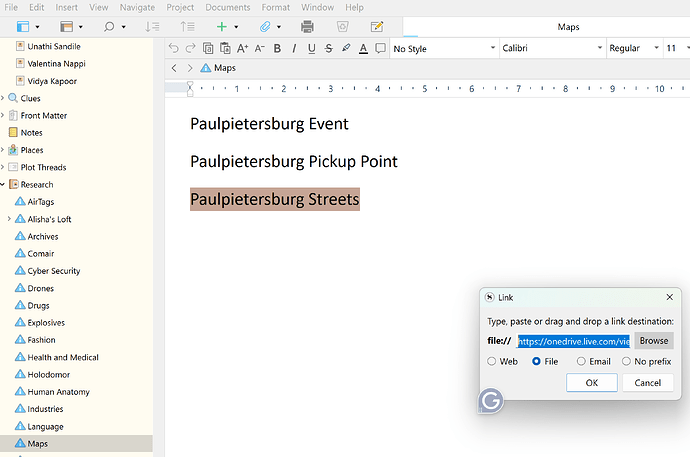Viewport: 690px width, 457px height.
Task: Go back with the left navigation arrow
Action: [174, 68]
